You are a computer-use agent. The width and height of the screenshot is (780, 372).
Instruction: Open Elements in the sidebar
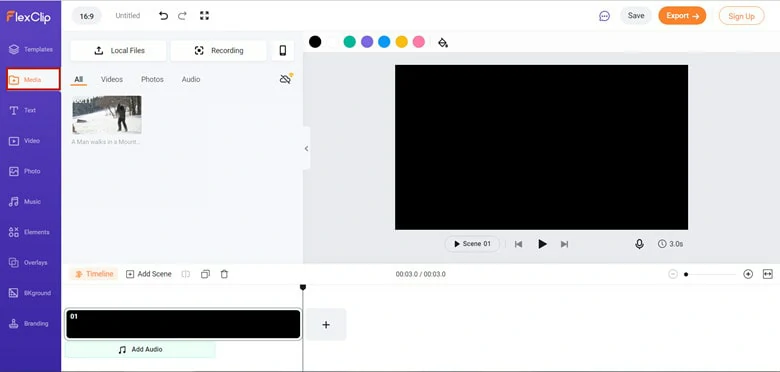pyautogui.click(x=30, y=232)
